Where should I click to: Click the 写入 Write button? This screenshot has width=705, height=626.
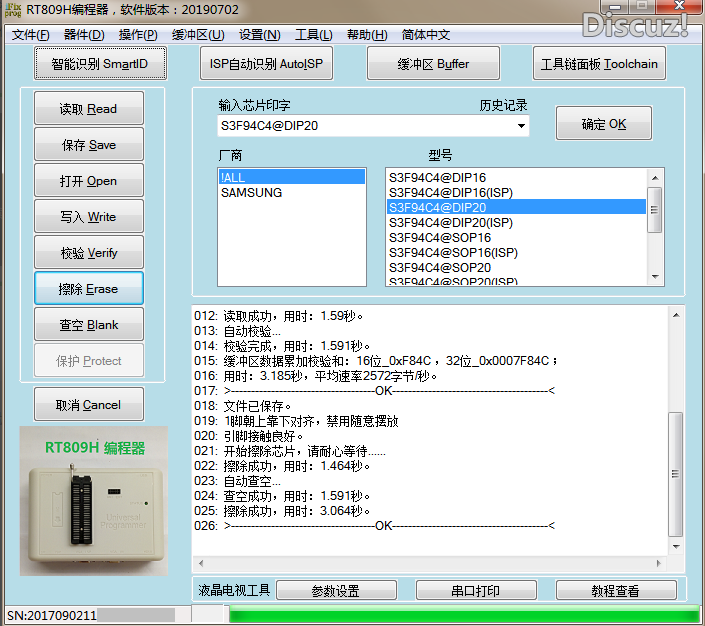point(89,216)
